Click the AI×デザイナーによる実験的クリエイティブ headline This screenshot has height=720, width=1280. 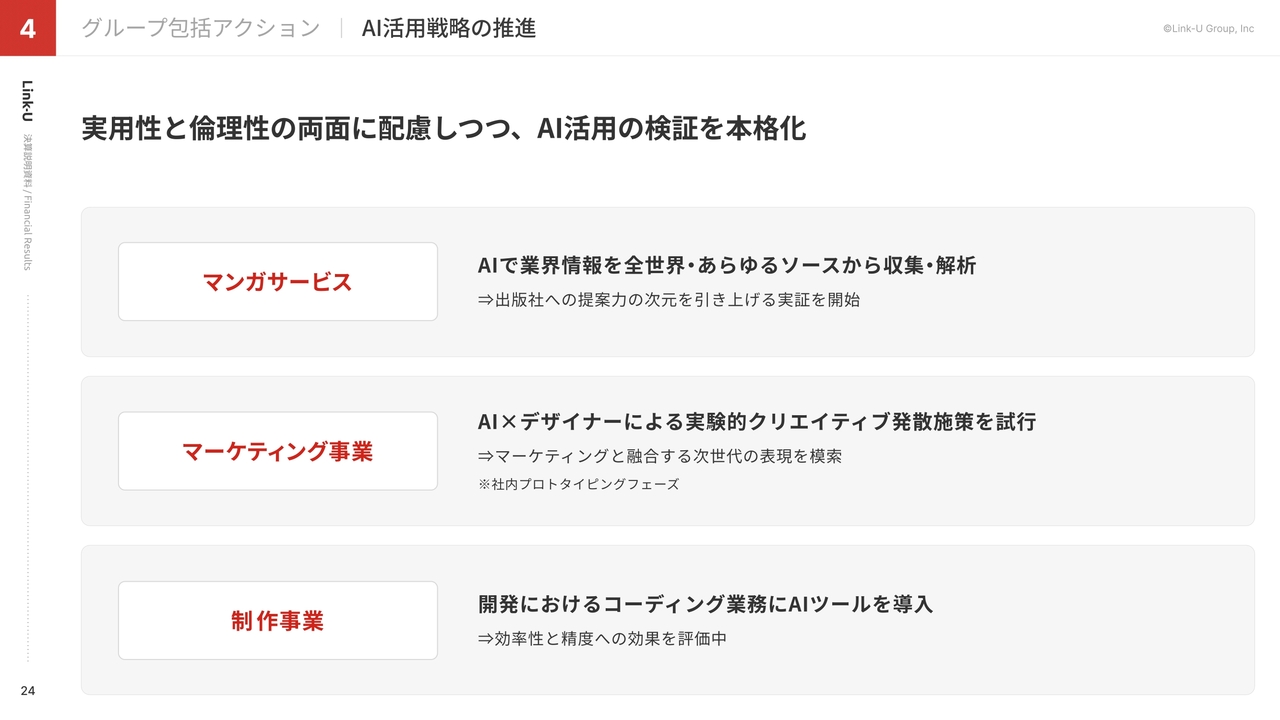(x=757, y=422)
